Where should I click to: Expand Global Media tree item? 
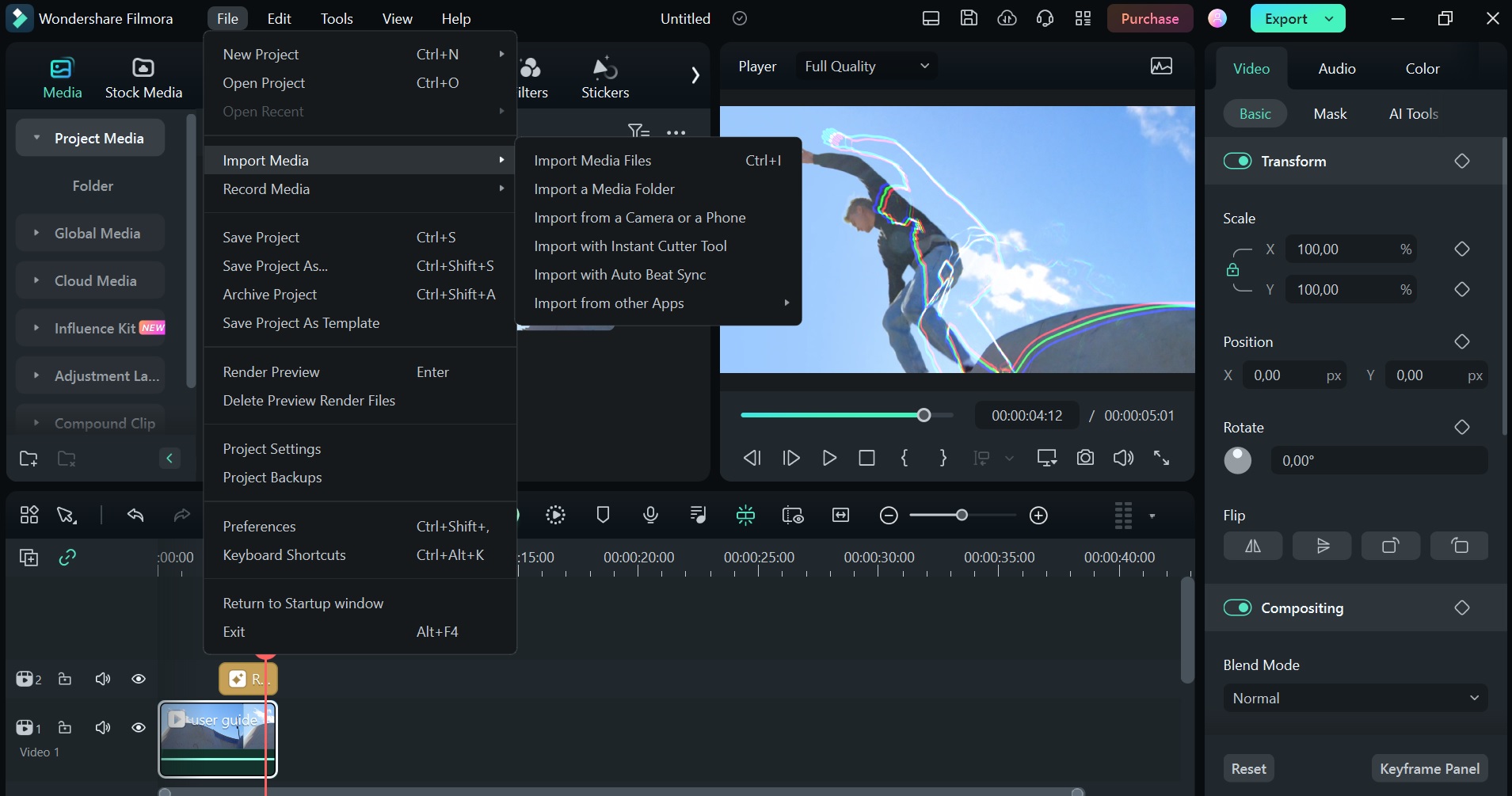36,233
